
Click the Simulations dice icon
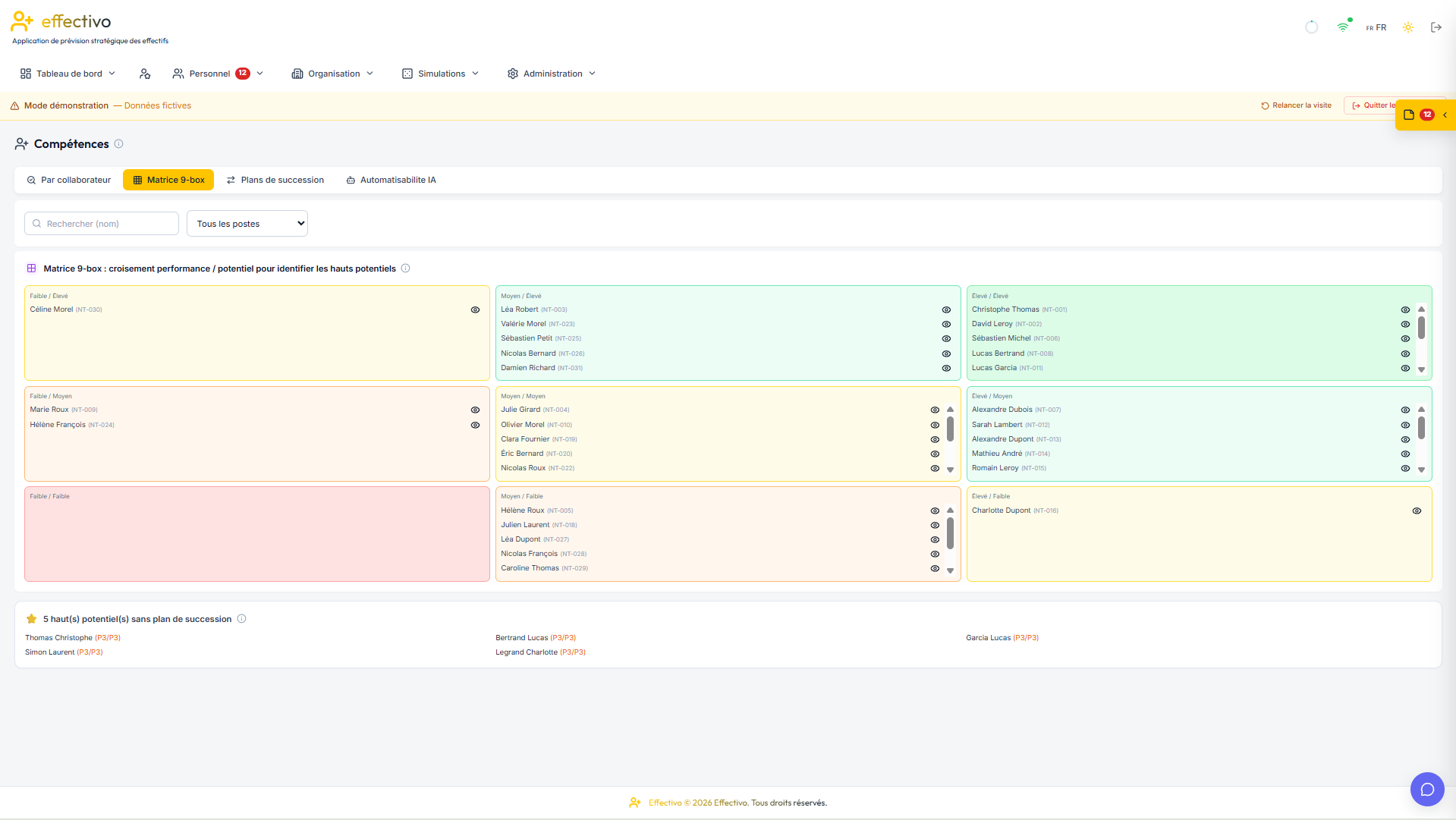pos(407,74)
